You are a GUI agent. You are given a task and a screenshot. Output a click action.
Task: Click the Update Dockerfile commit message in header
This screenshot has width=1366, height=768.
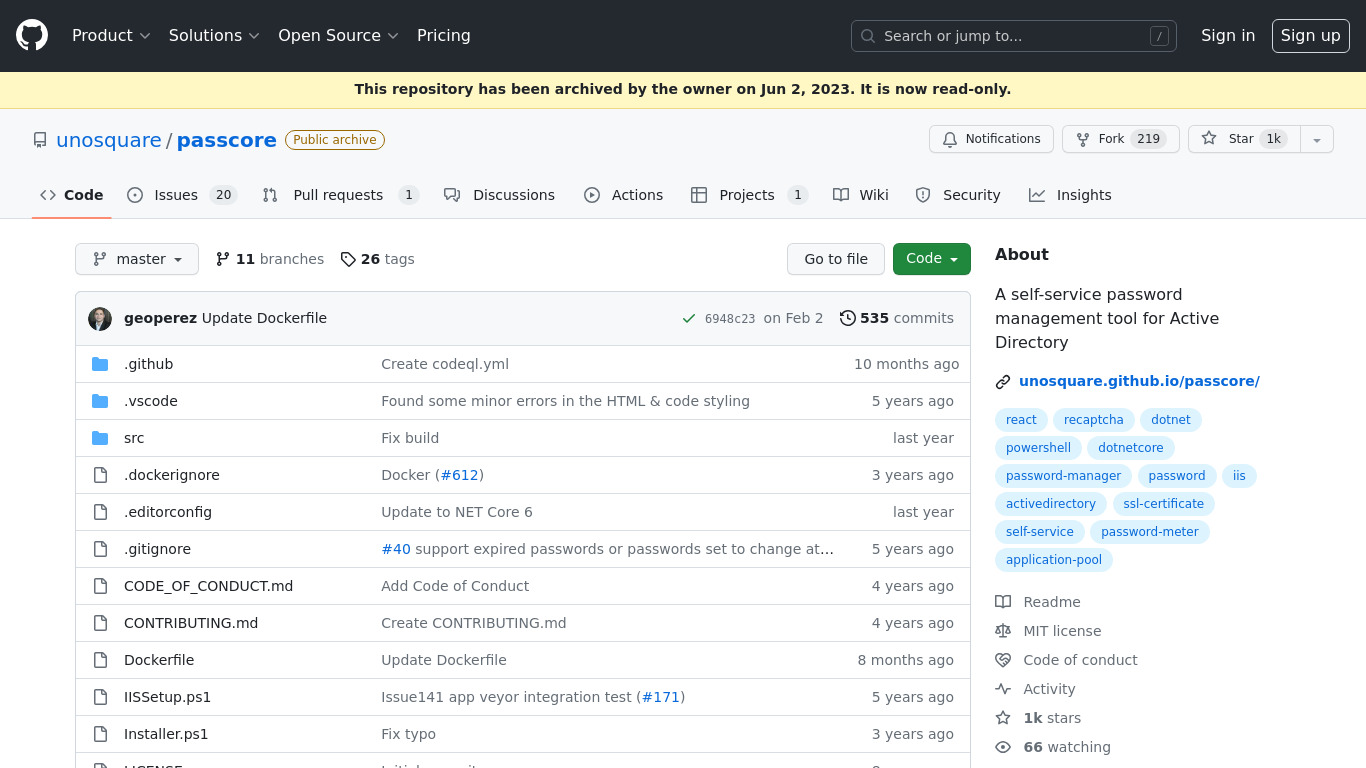coord(264,318)
